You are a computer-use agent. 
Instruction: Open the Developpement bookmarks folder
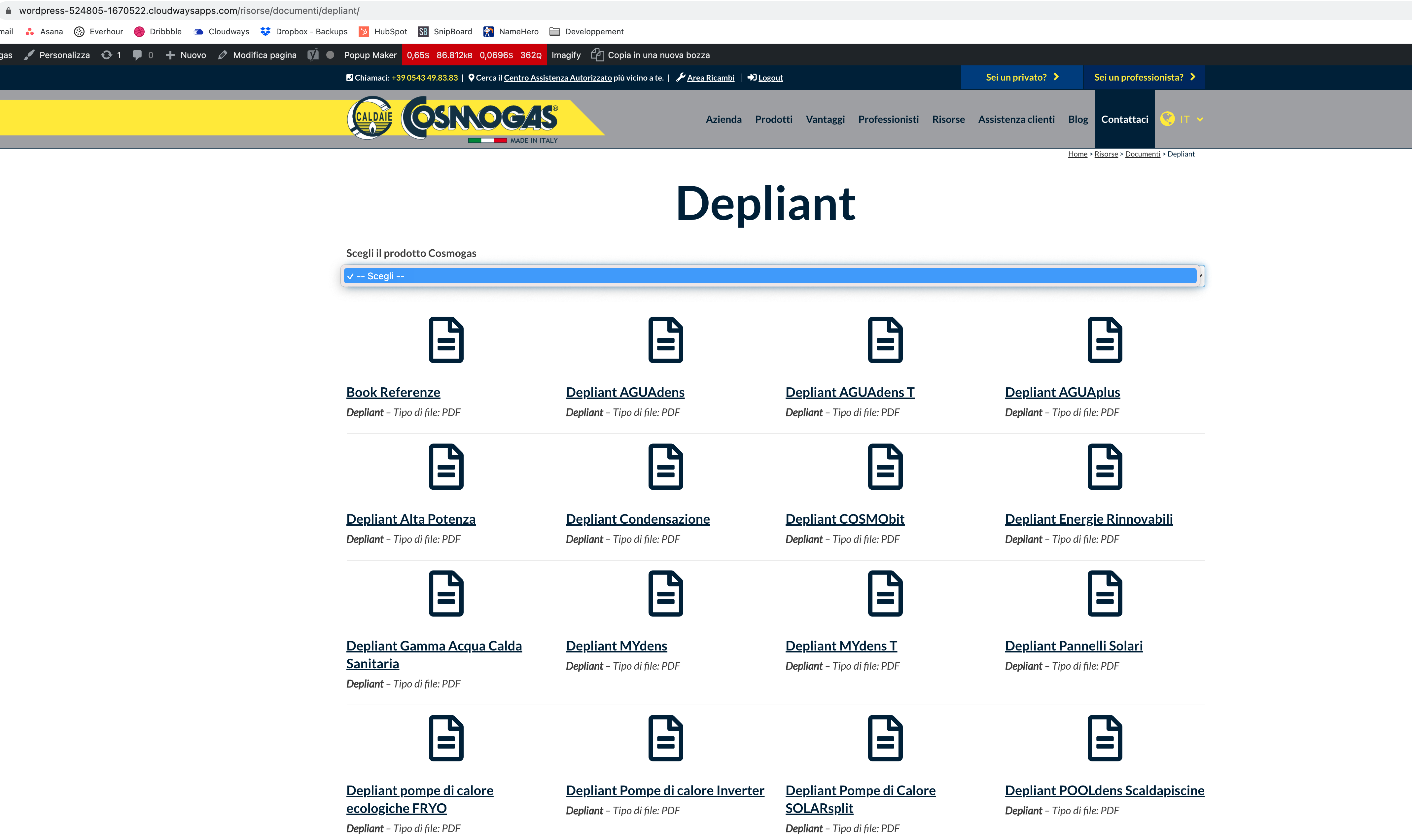586,32
